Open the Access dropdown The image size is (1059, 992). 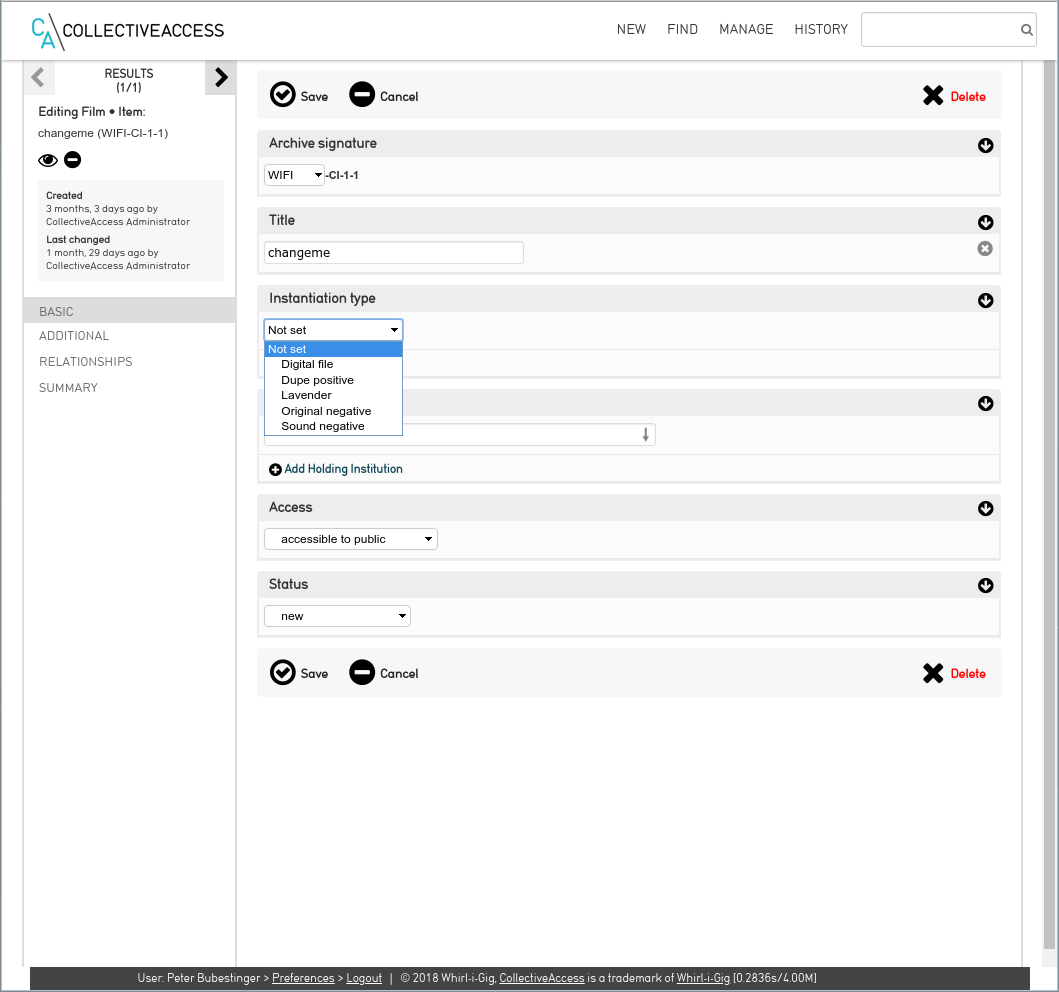point(351,539)
